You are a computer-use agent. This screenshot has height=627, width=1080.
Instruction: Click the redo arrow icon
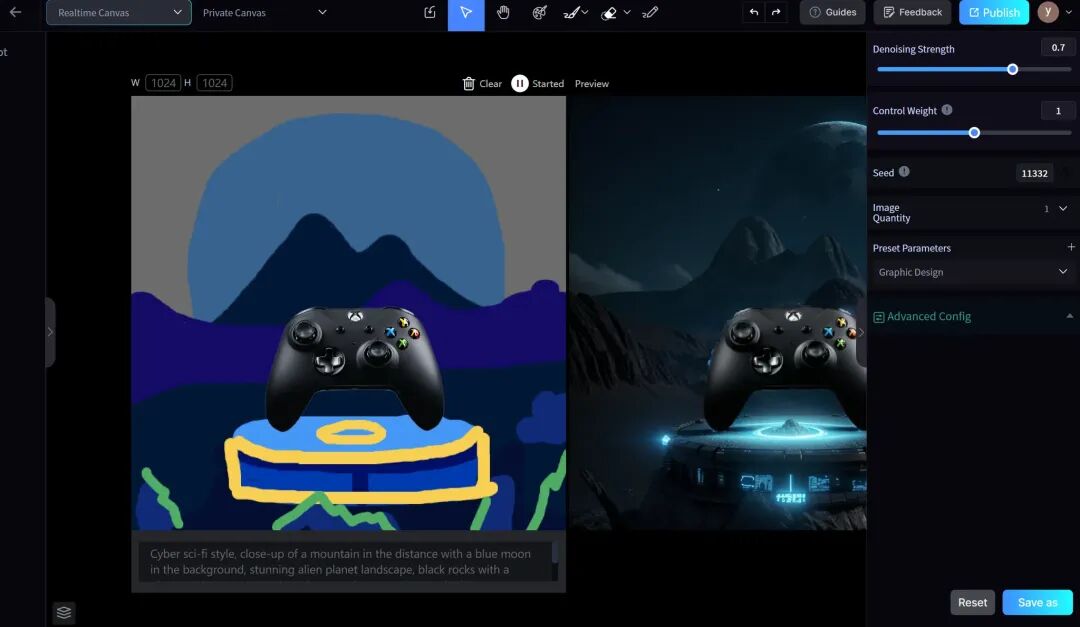pos(776,12)
